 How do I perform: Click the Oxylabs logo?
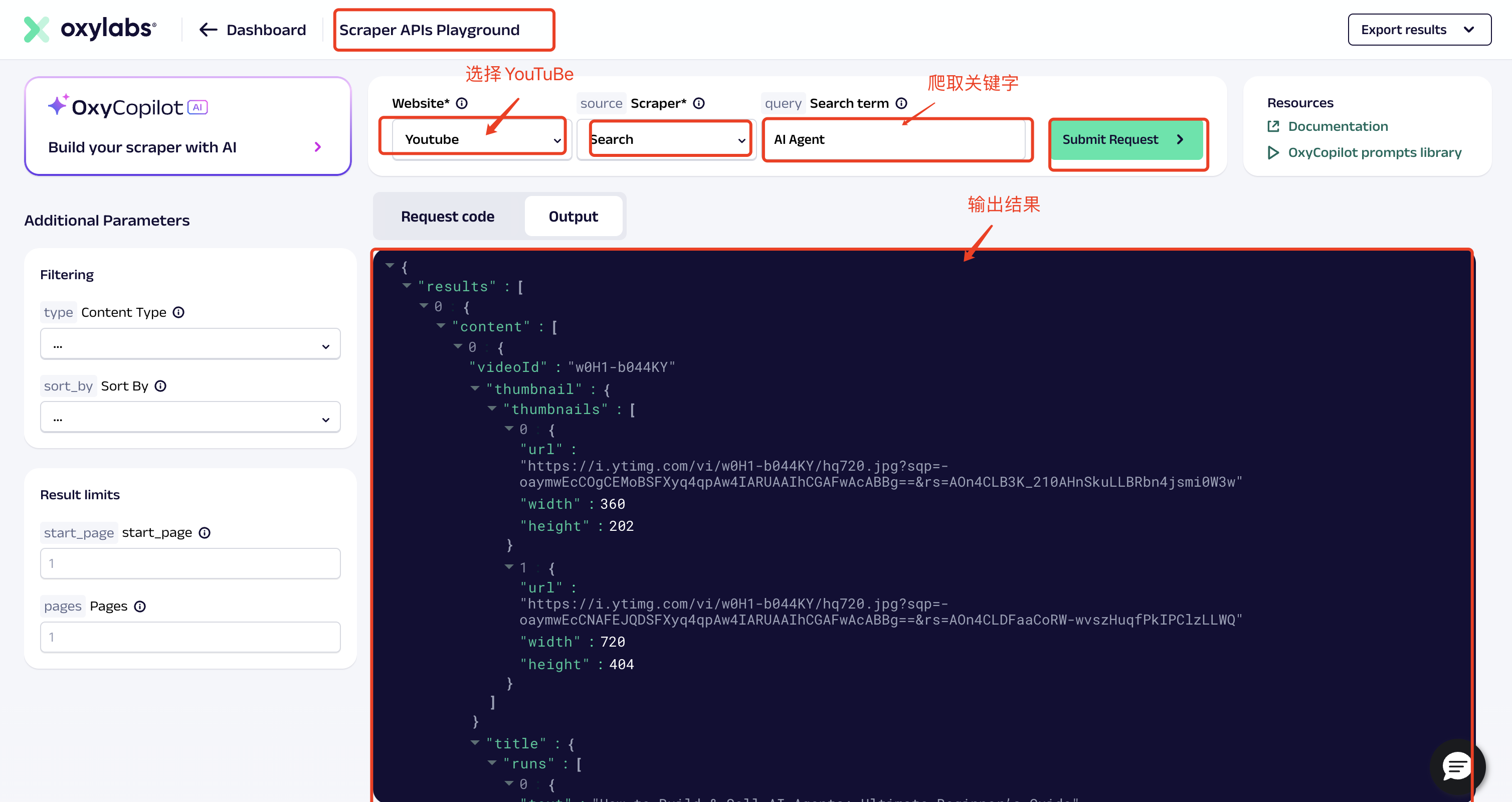point(90,29)
